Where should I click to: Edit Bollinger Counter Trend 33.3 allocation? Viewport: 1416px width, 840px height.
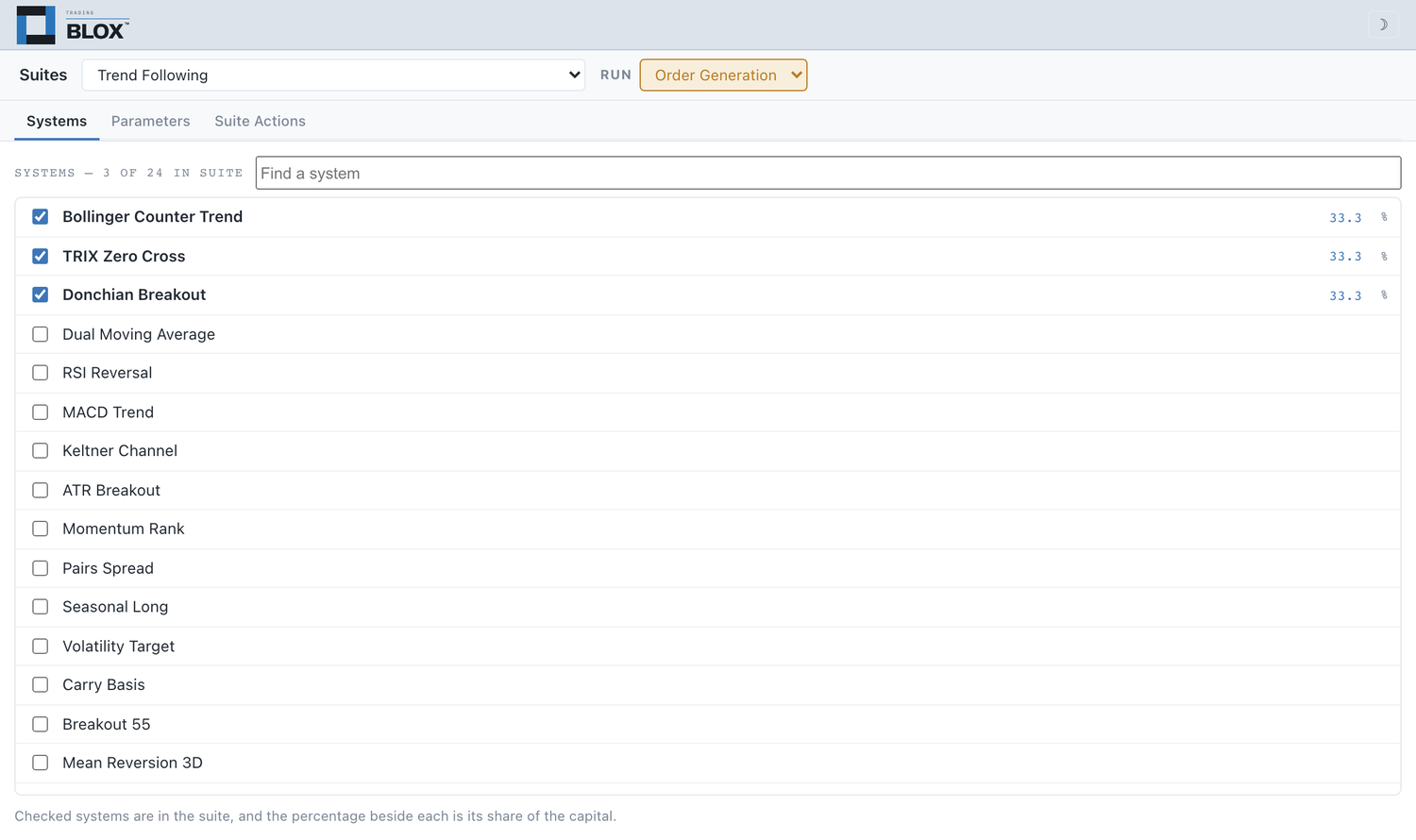coord(1345,217)
